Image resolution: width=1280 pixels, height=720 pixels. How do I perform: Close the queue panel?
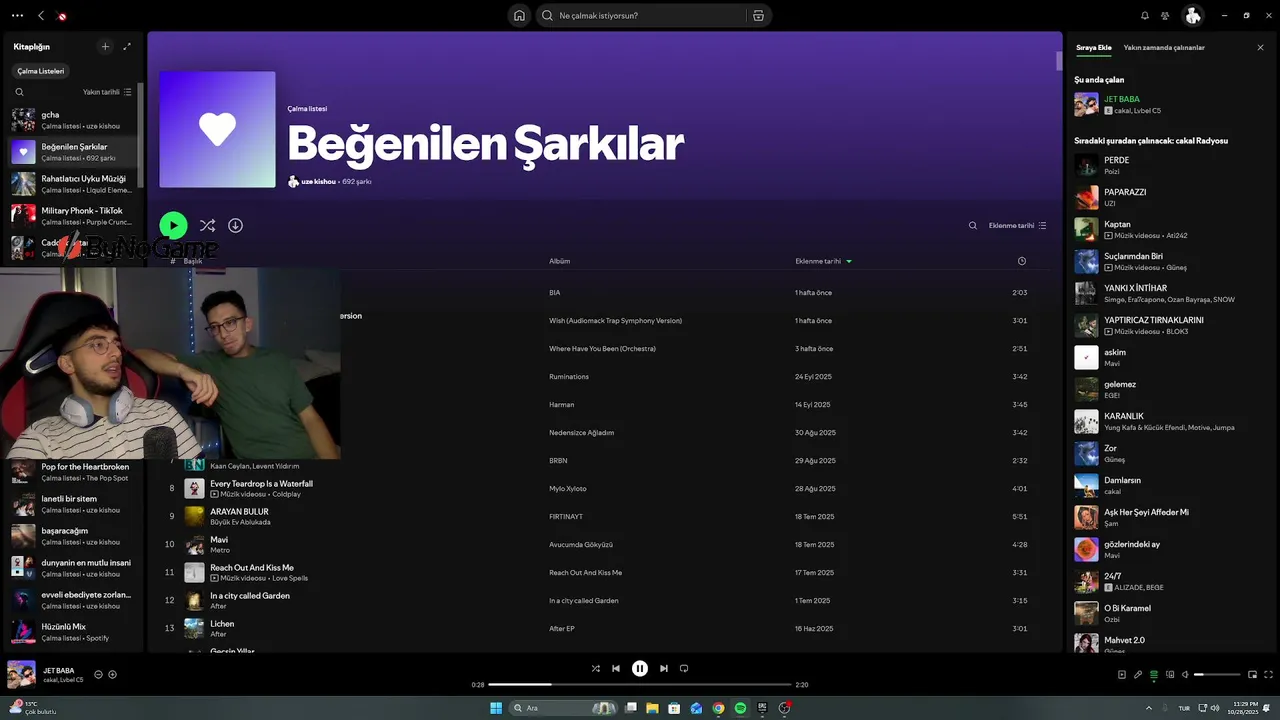1260,47
